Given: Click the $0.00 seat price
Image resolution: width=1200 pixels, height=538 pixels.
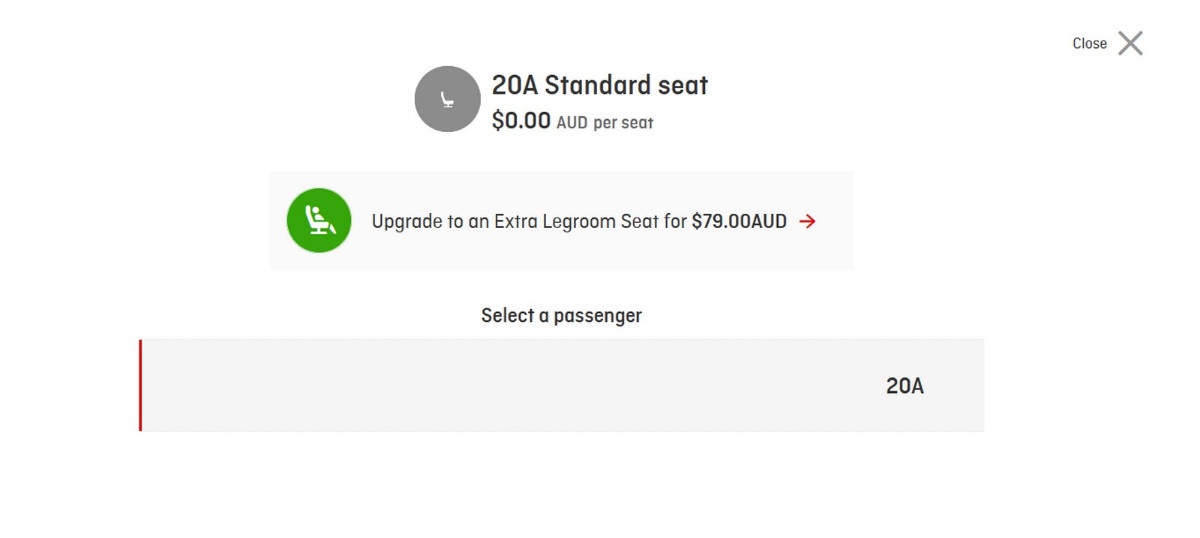Looking at the screenshot, I should pos(521,121).
